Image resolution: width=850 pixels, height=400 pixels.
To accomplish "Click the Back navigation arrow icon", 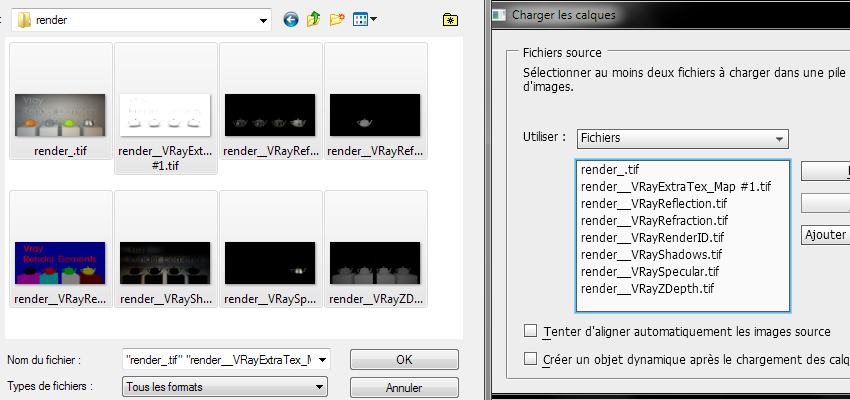I will pyautogui.click(x=291, y=21).
